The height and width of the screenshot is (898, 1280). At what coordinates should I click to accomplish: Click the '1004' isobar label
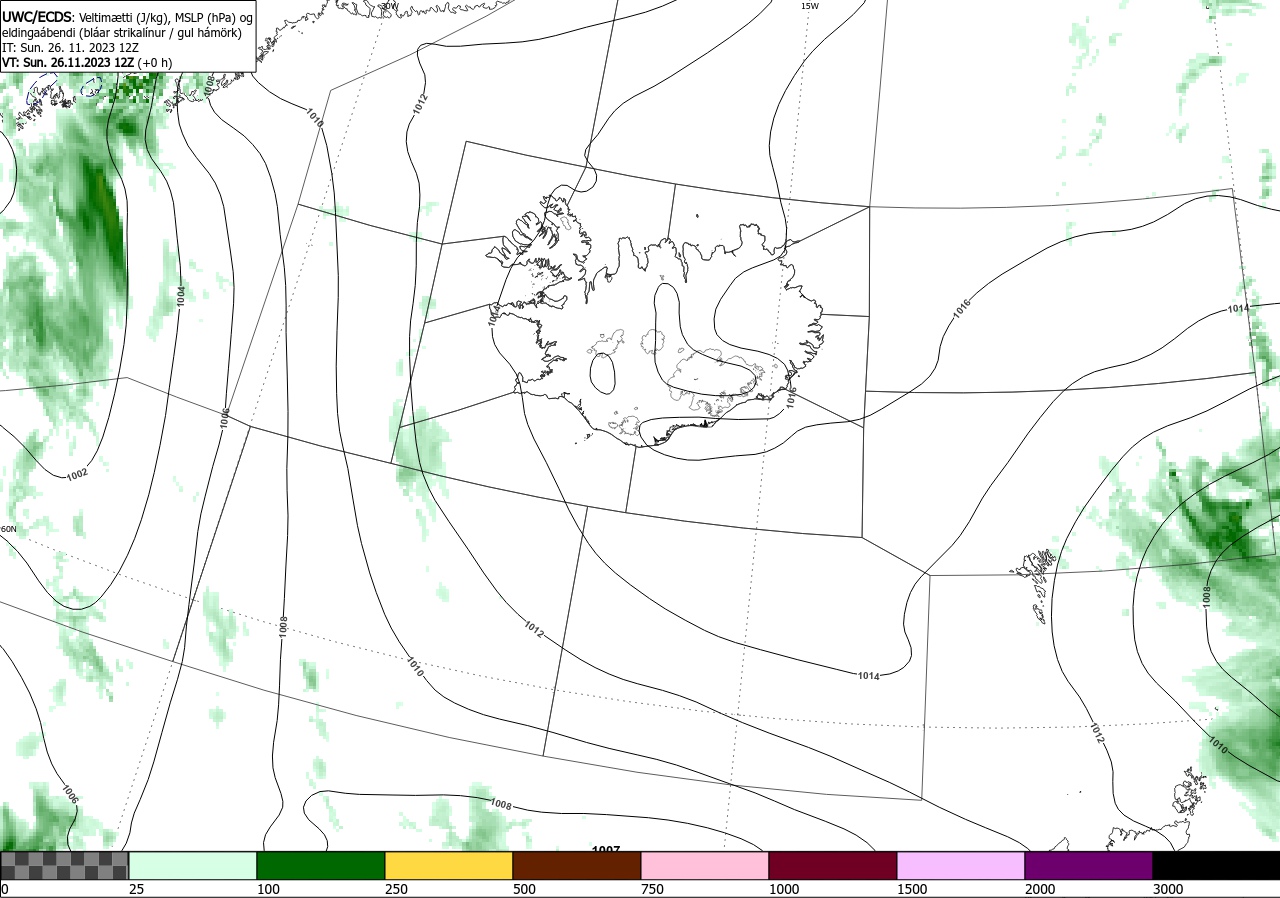click(181, 296)
